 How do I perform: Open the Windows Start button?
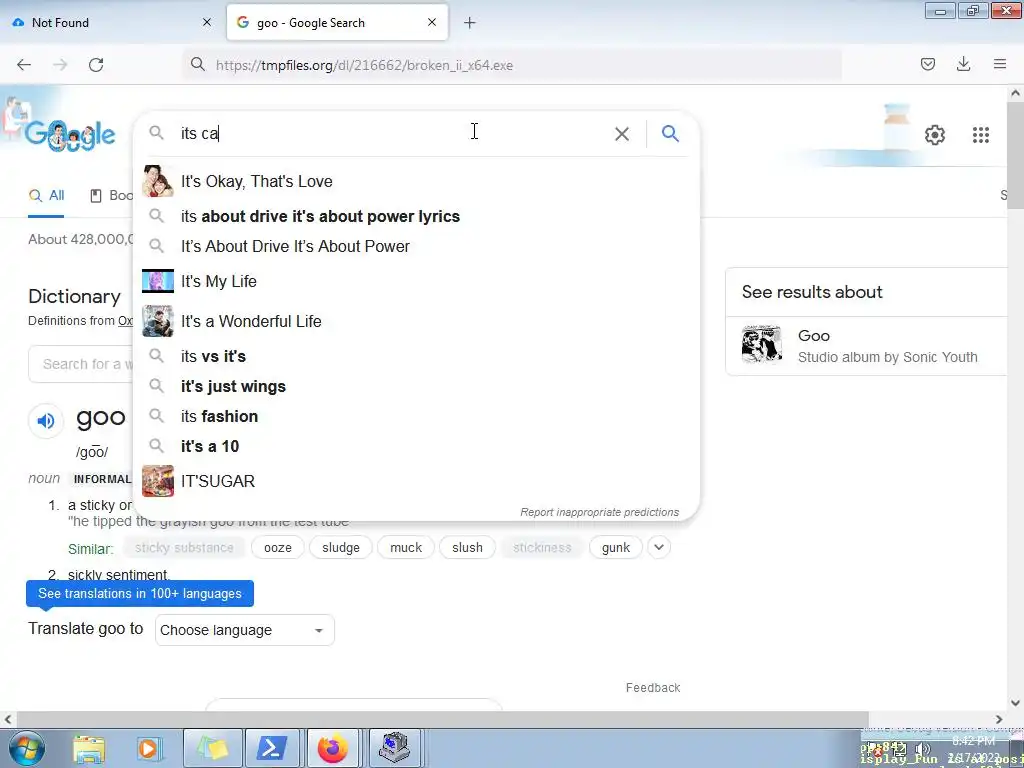pos(26,748)
